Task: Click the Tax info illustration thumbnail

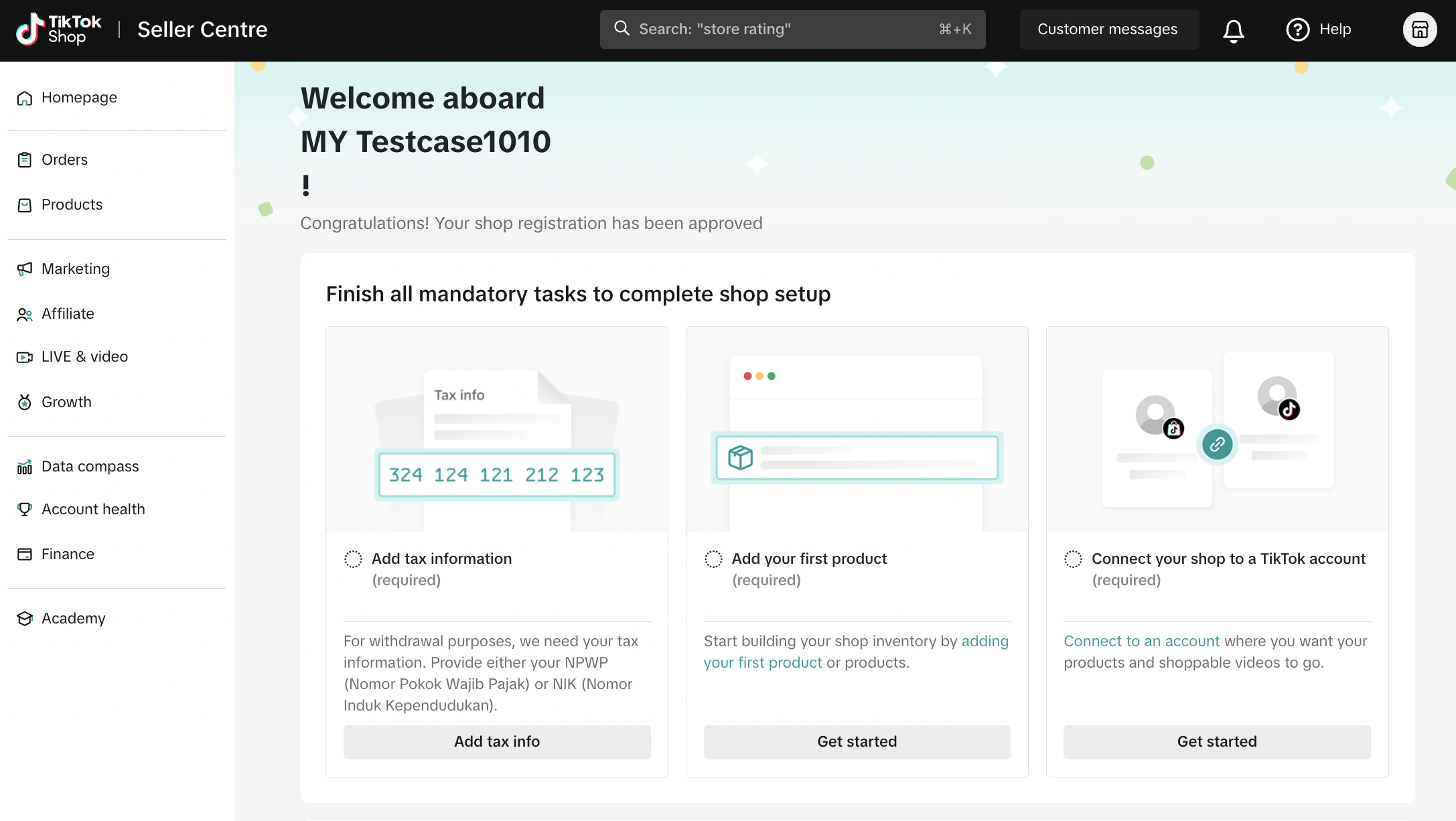Action: coord(497,429)
